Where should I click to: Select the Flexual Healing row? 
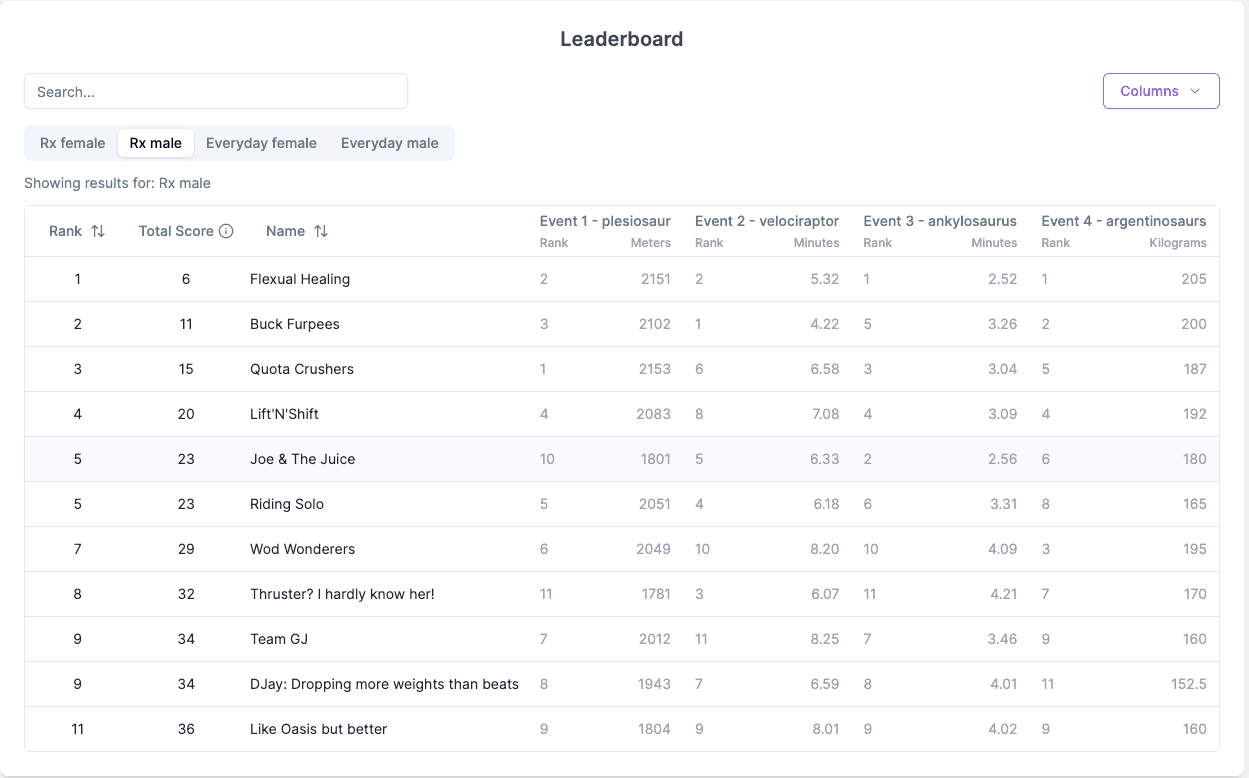pos(622,279)
